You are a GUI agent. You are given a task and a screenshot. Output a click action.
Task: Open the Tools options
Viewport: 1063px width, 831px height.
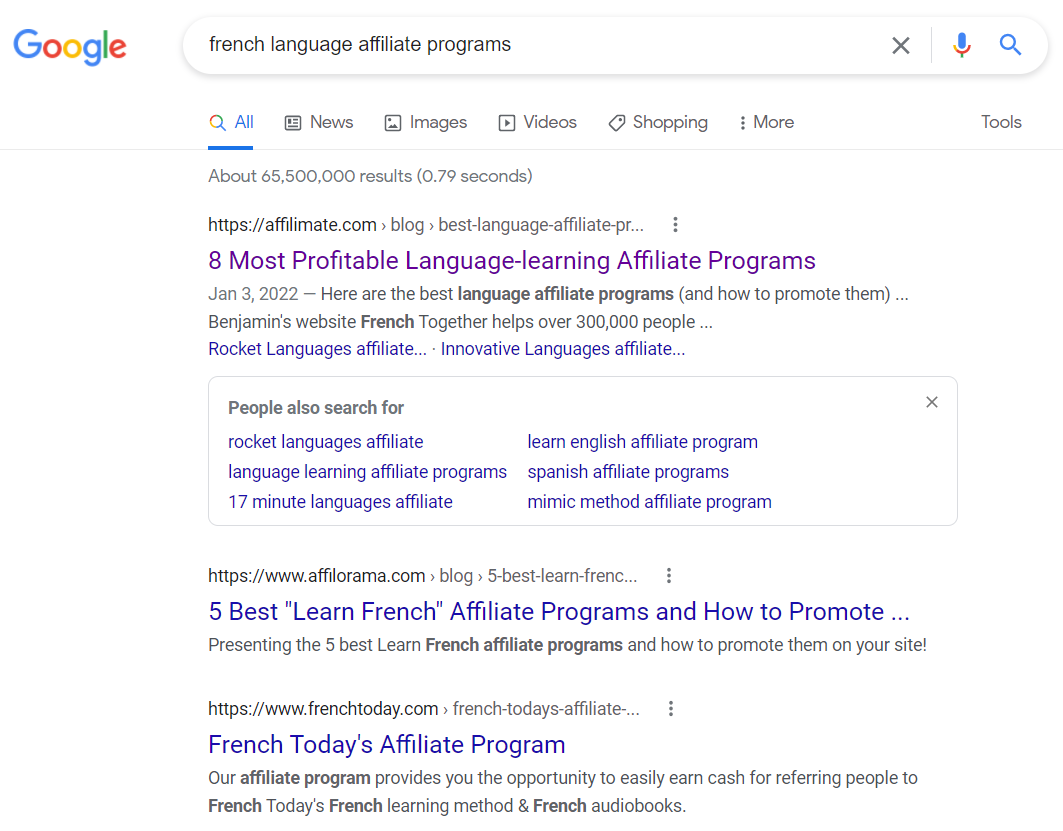(x=1001, y=122)
